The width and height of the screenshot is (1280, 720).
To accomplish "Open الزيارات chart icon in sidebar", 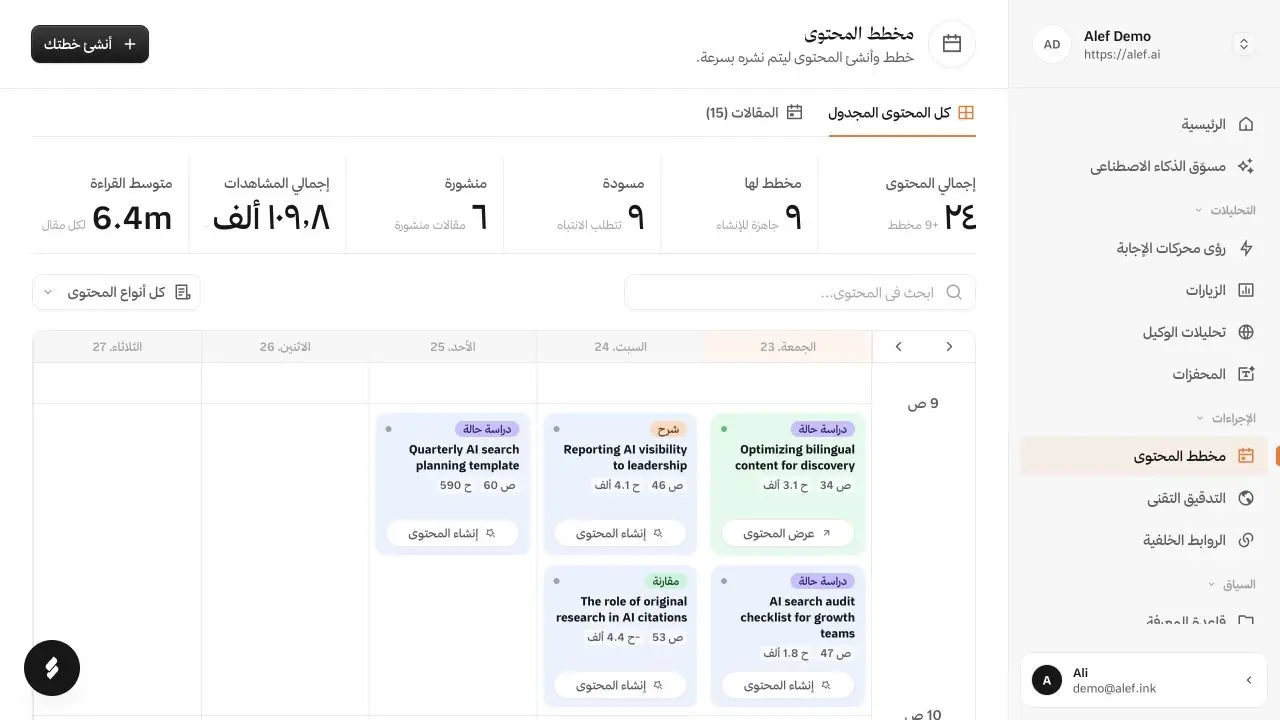I will click(x=1246, y=290).
